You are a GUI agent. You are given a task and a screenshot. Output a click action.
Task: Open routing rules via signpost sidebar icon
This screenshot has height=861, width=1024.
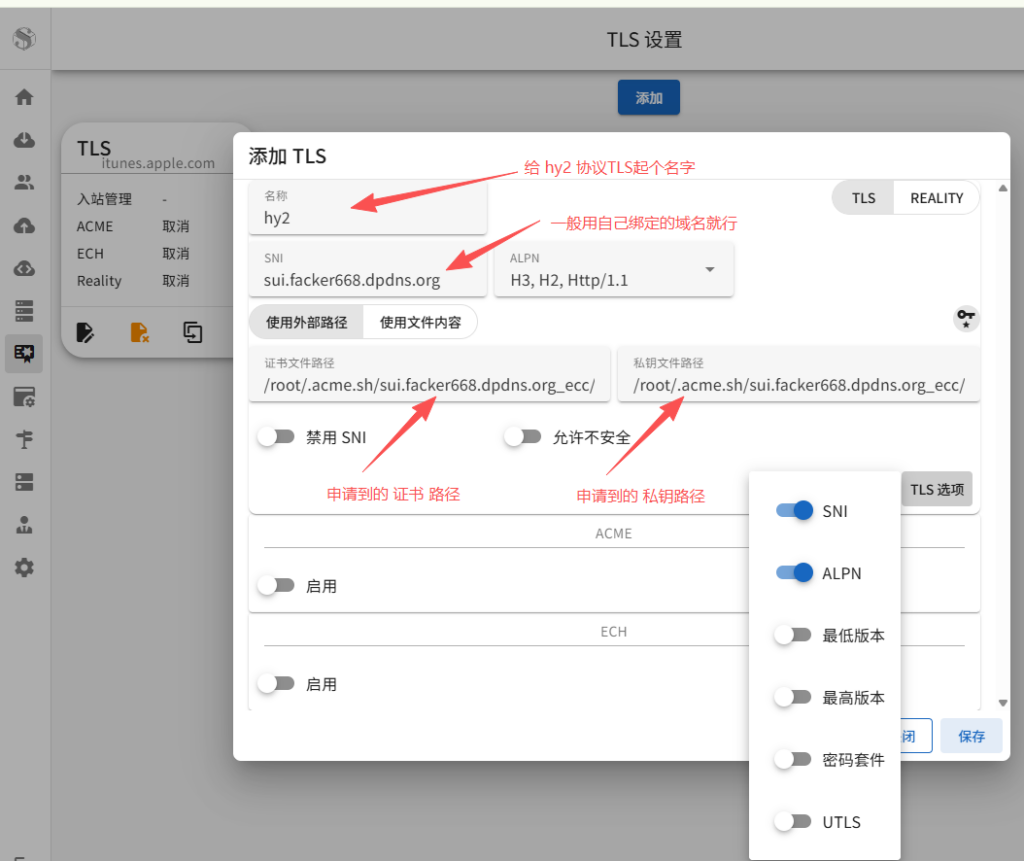point(24,439)
